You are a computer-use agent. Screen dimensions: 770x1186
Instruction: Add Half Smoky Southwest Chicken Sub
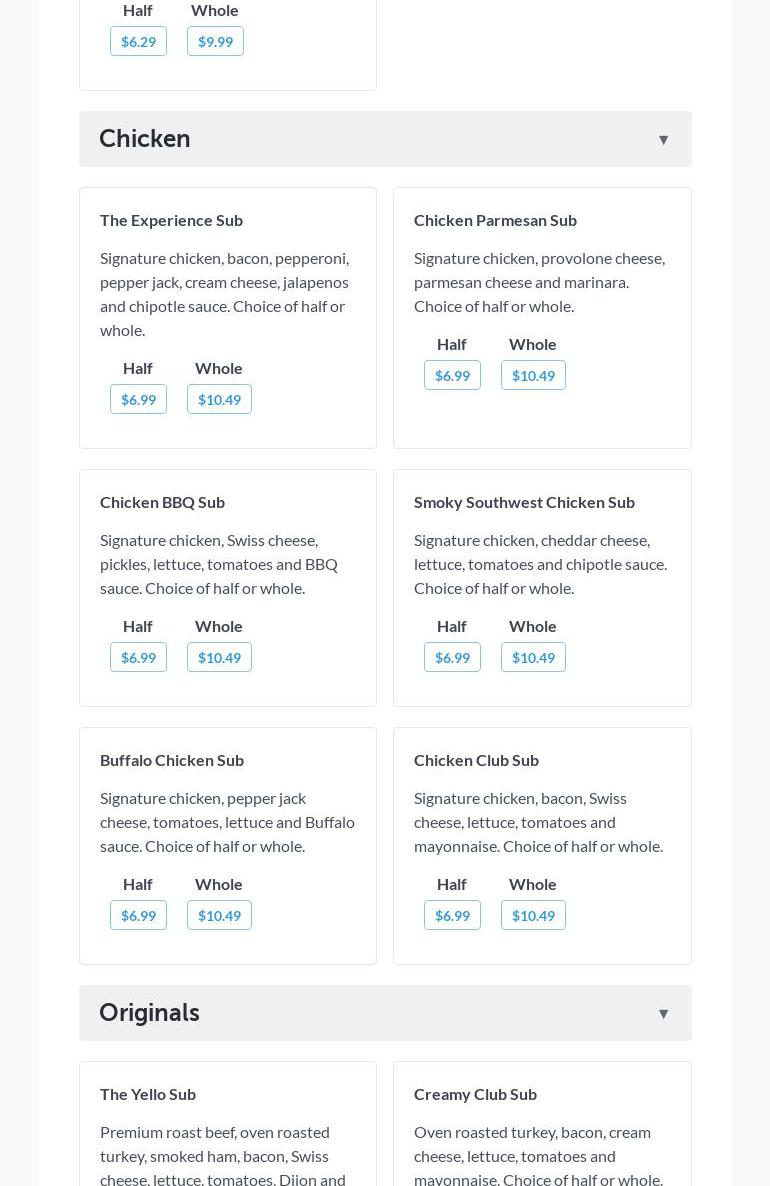click(452, 657)
